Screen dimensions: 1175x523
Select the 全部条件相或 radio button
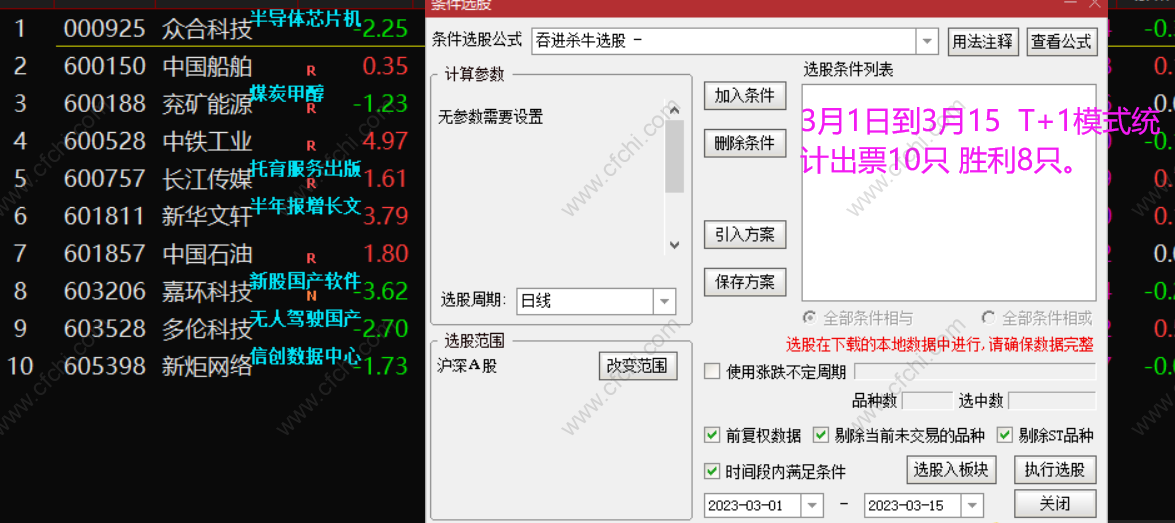[x=988, y=318]
